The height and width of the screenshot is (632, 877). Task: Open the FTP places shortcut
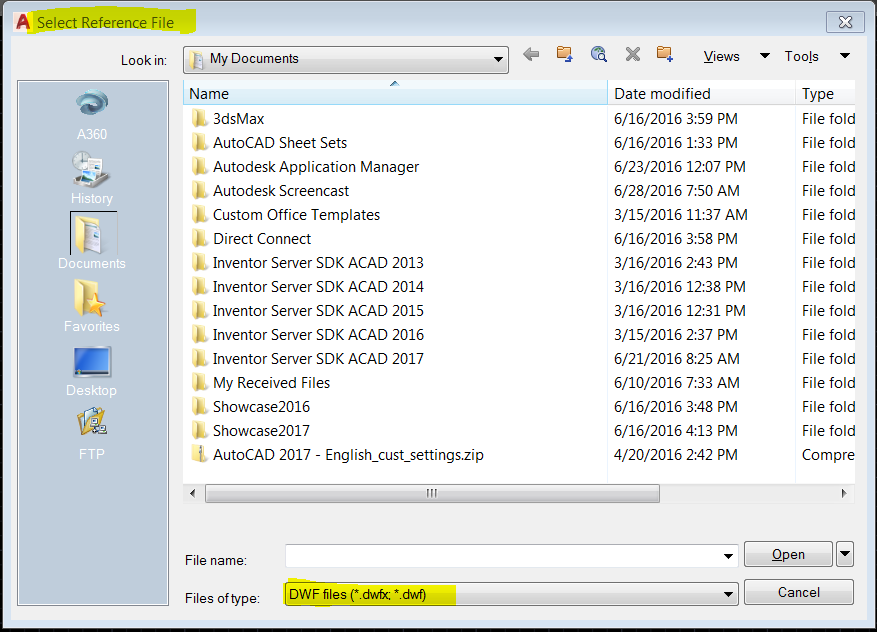point(92,435)
